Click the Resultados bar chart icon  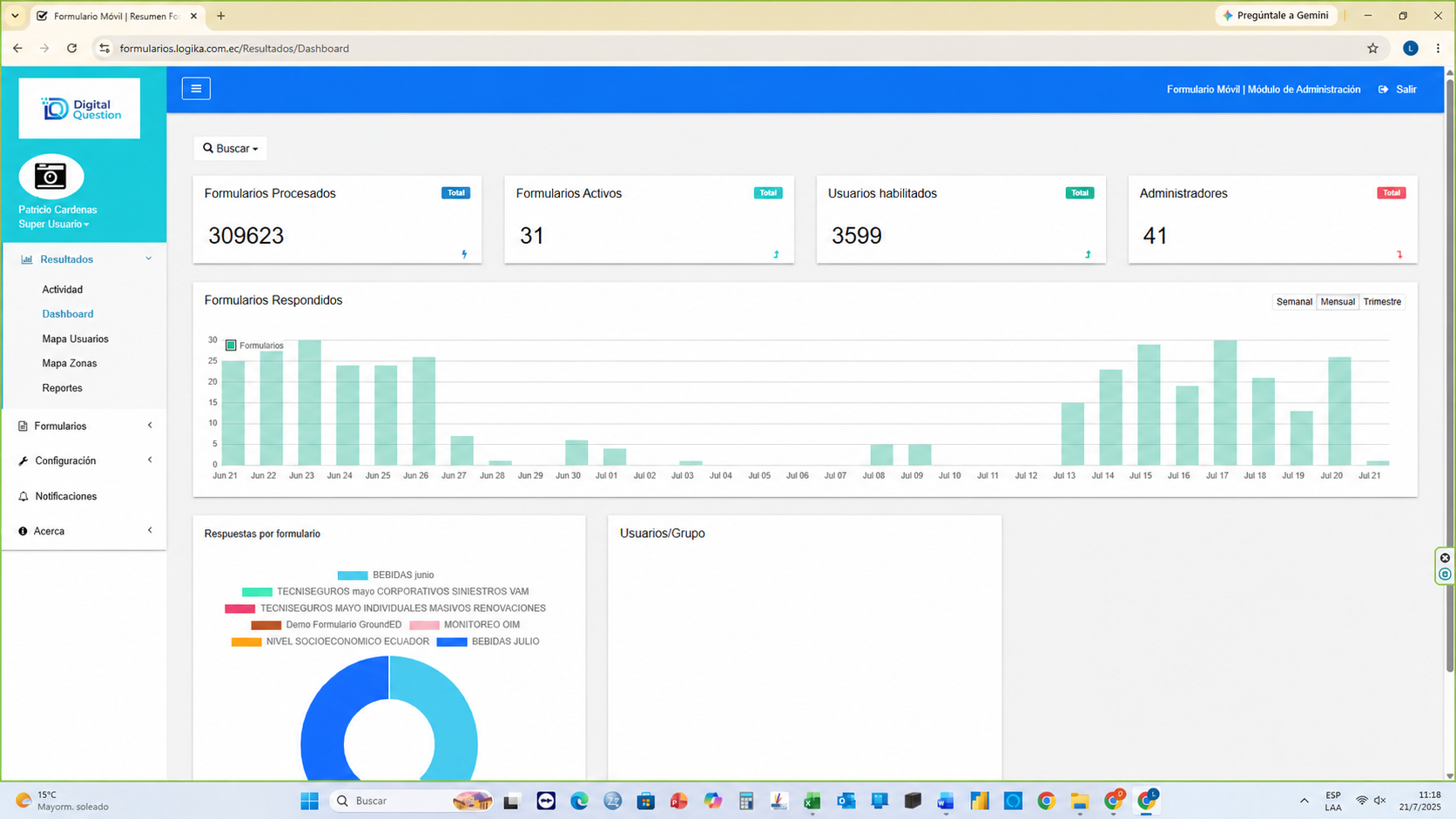26,259
